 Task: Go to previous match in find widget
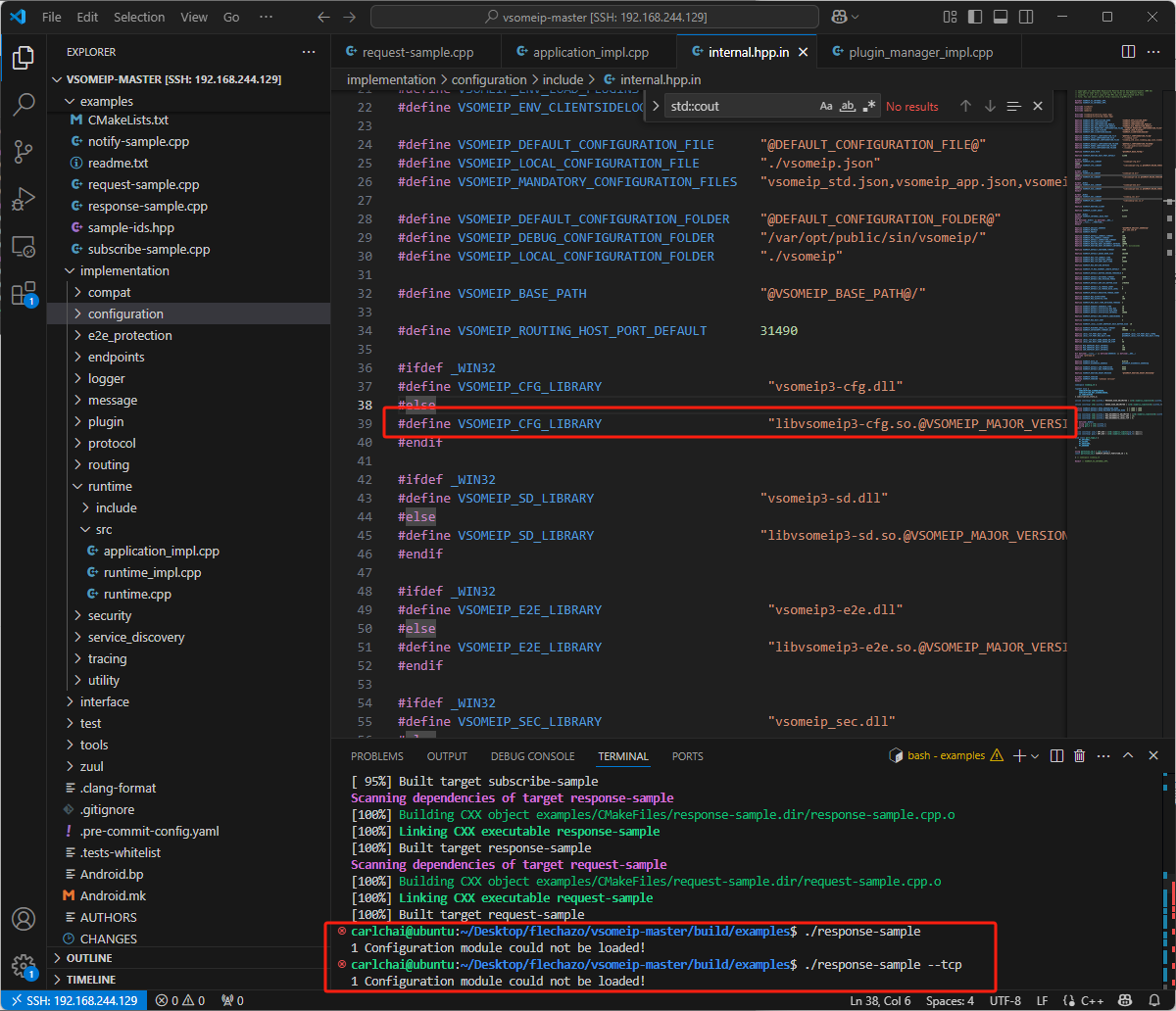965,106
